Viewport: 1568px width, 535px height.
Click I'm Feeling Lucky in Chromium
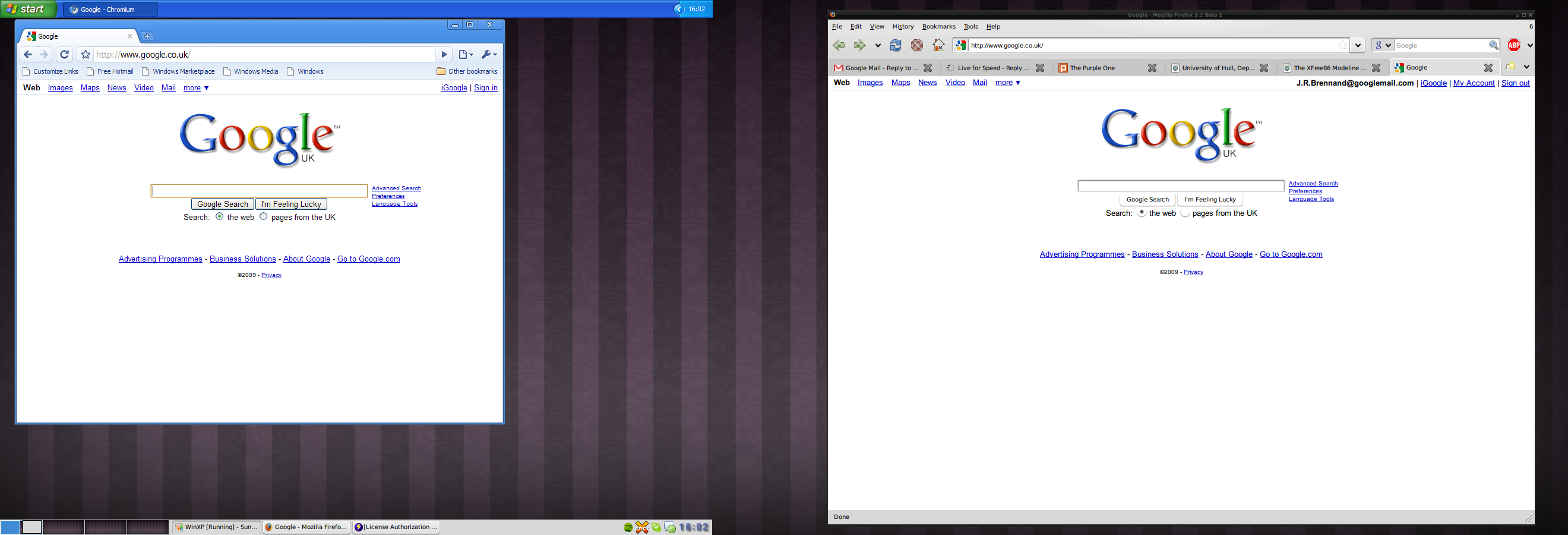point(291,204)
